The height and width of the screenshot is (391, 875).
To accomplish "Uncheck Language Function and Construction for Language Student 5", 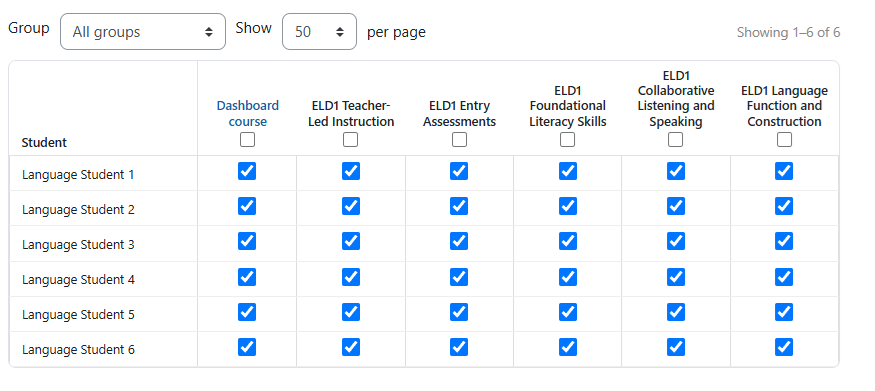I will [x=784, y=312].
